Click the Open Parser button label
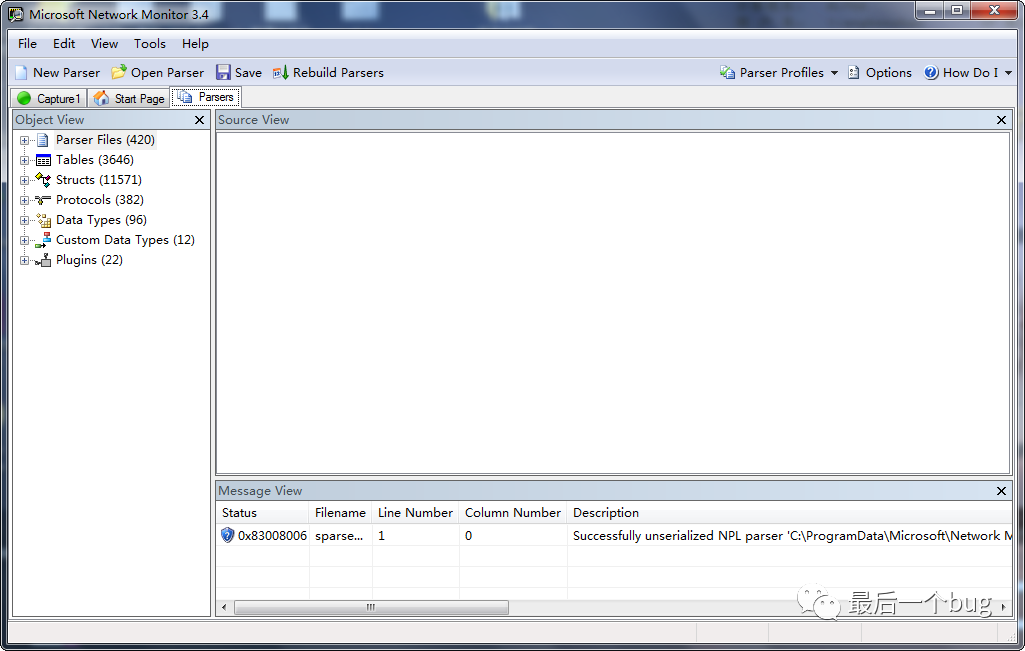Screen dimensions: 1025x651 [167, 73]
